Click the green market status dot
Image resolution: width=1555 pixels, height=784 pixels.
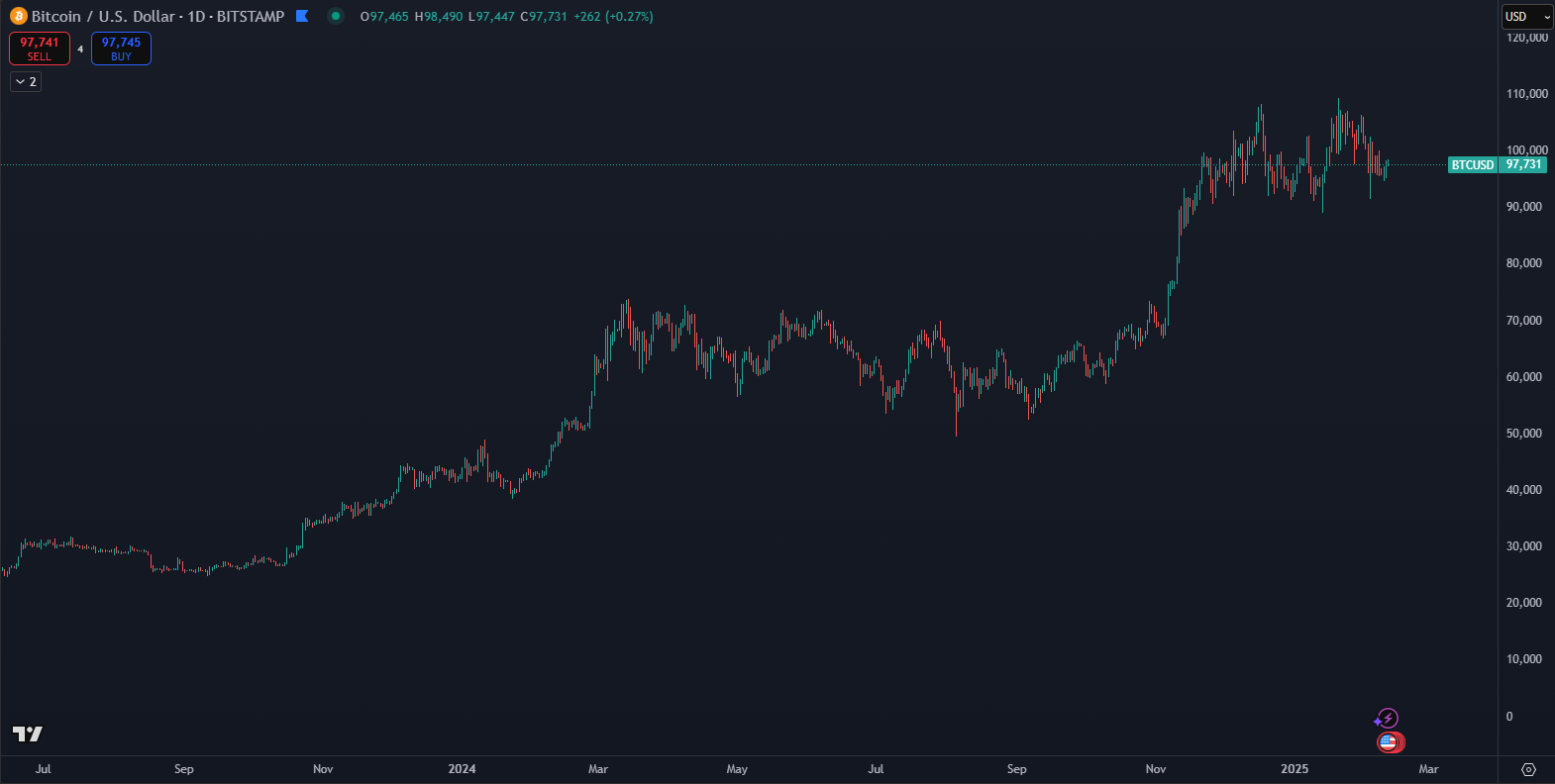point(336,16)
